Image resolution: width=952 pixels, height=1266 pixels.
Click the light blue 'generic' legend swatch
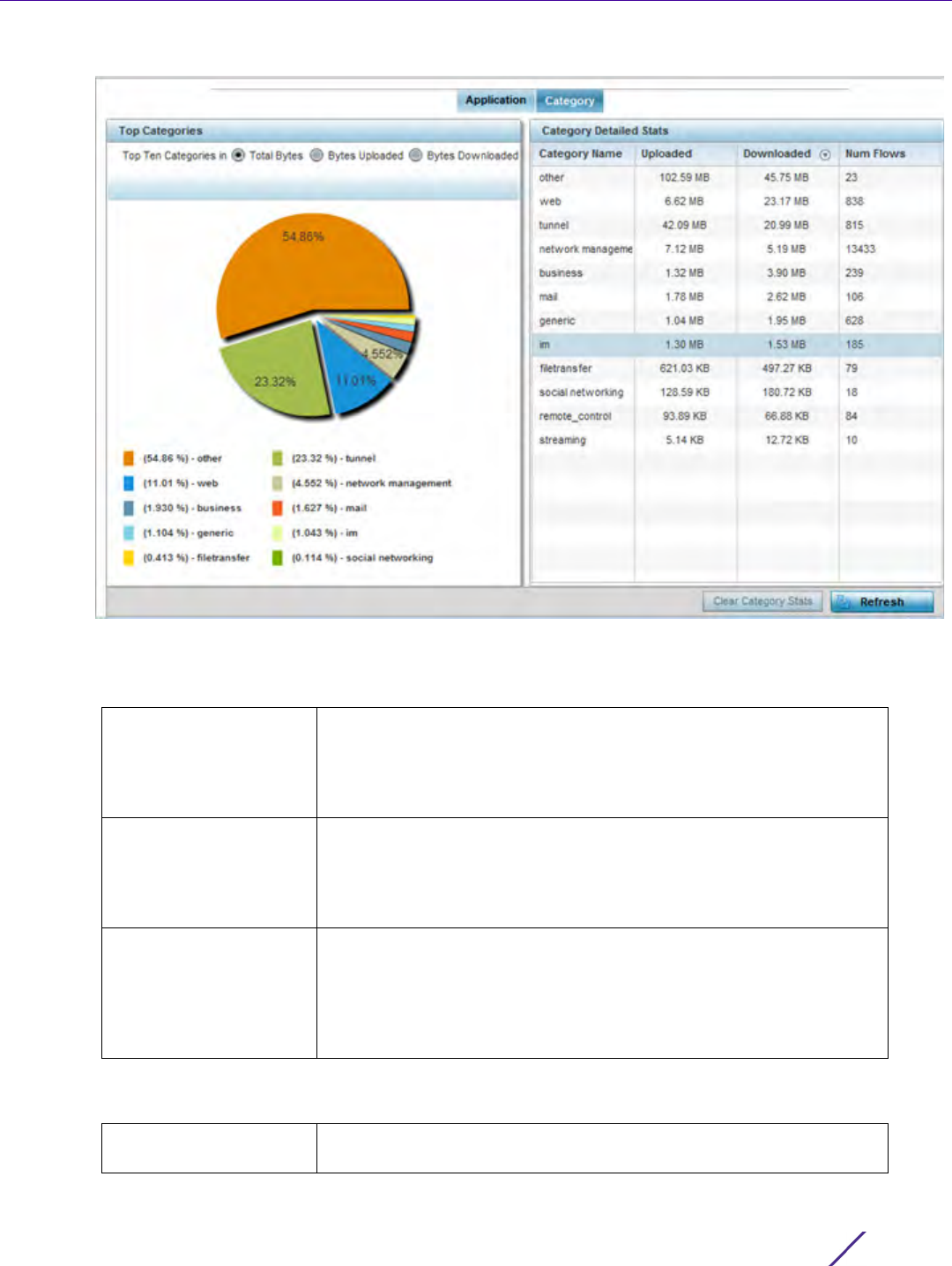pyautogui.click(x=129, y=532)
